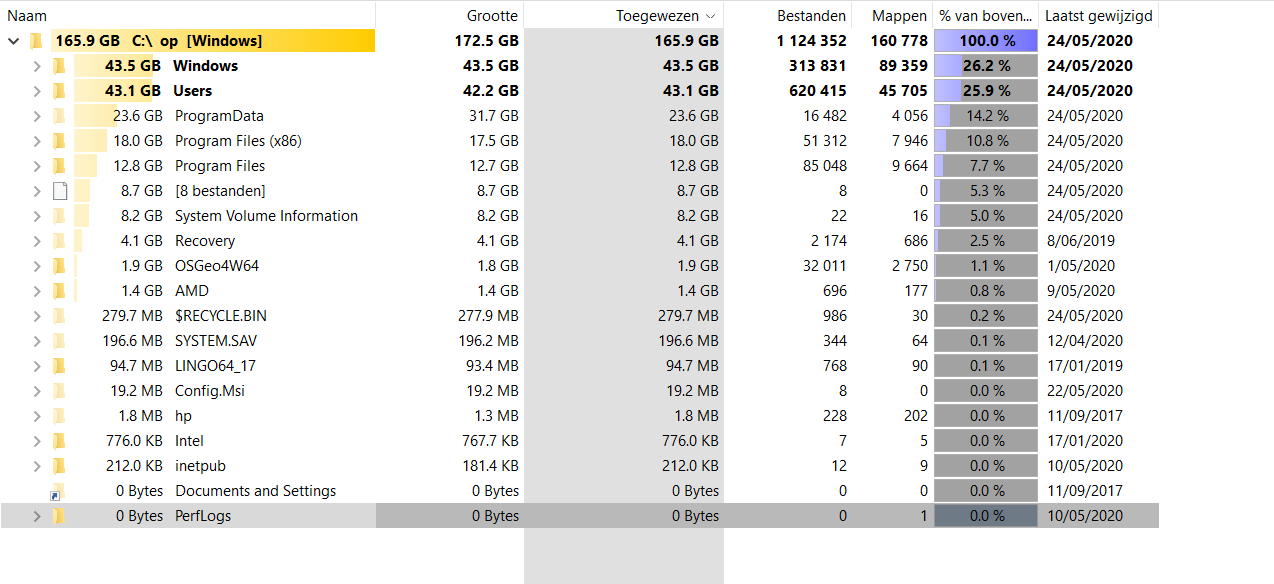Image resolution: width=1274 pixels, height=584 pixels.
Task: Click the C:\ drive root folder icon
Action: 36,41
